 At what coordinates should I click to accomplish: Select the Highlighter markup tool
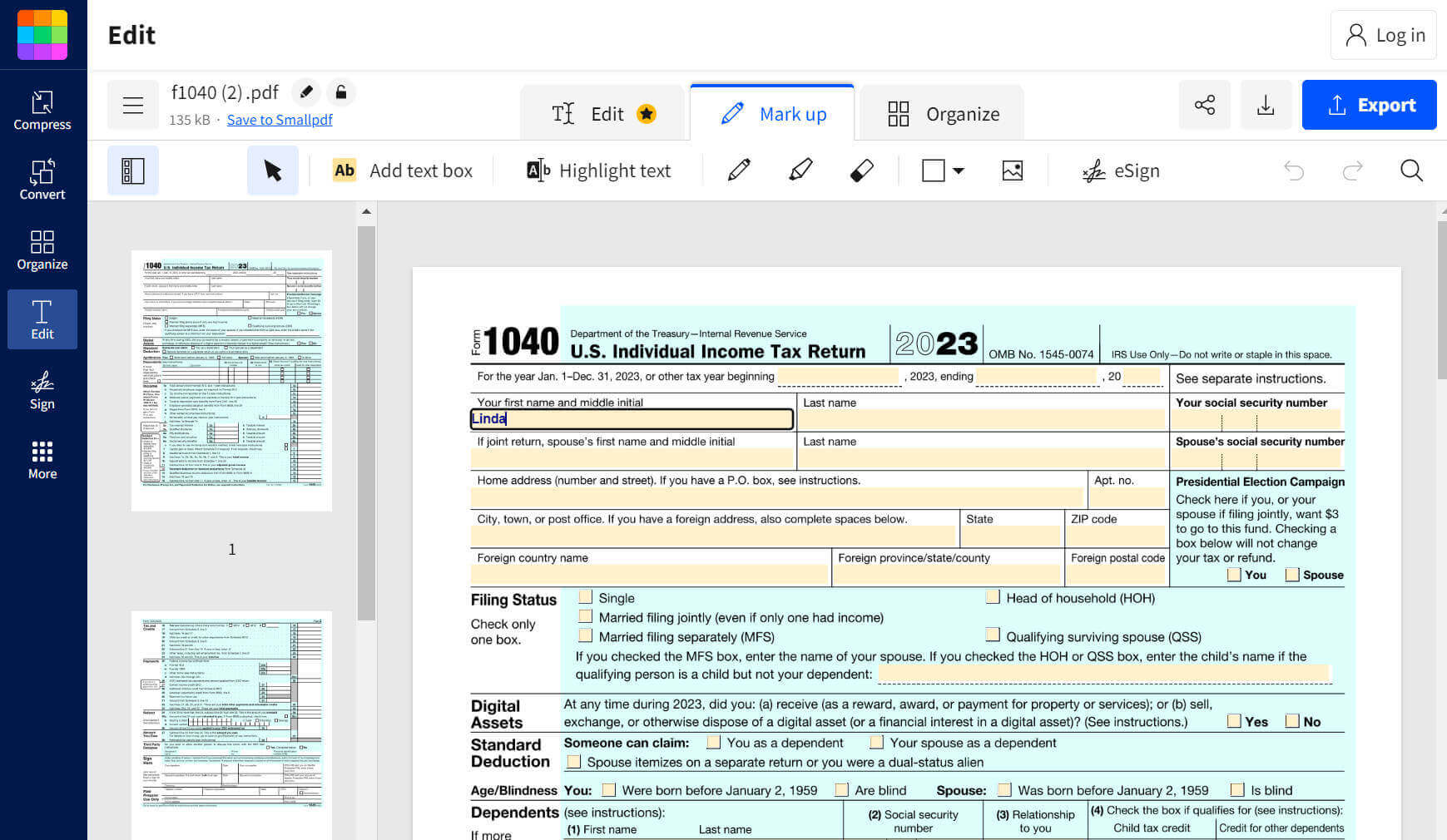(800, 170)
